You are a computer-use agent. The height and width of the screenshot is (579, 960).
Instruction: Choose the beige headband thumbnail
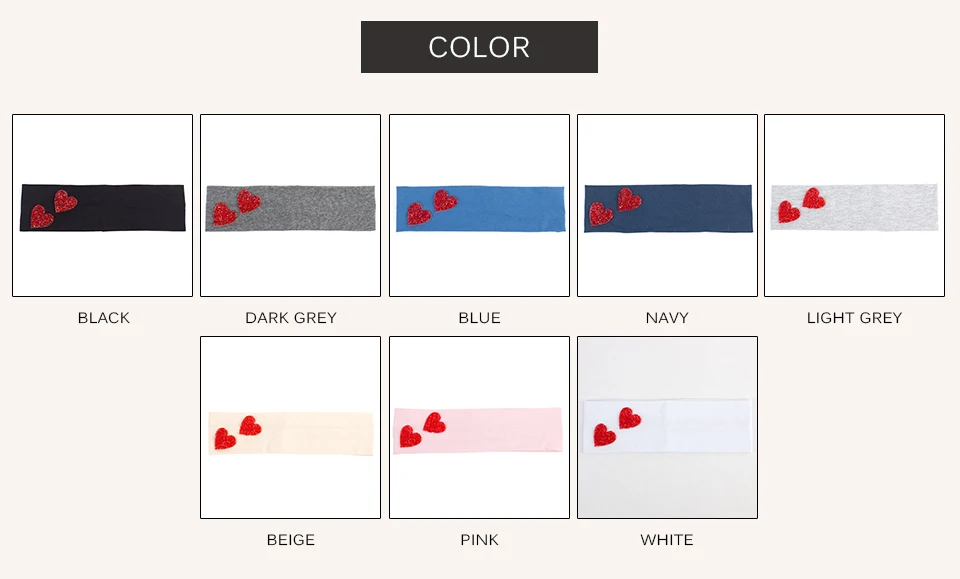[x=290, y=427]
